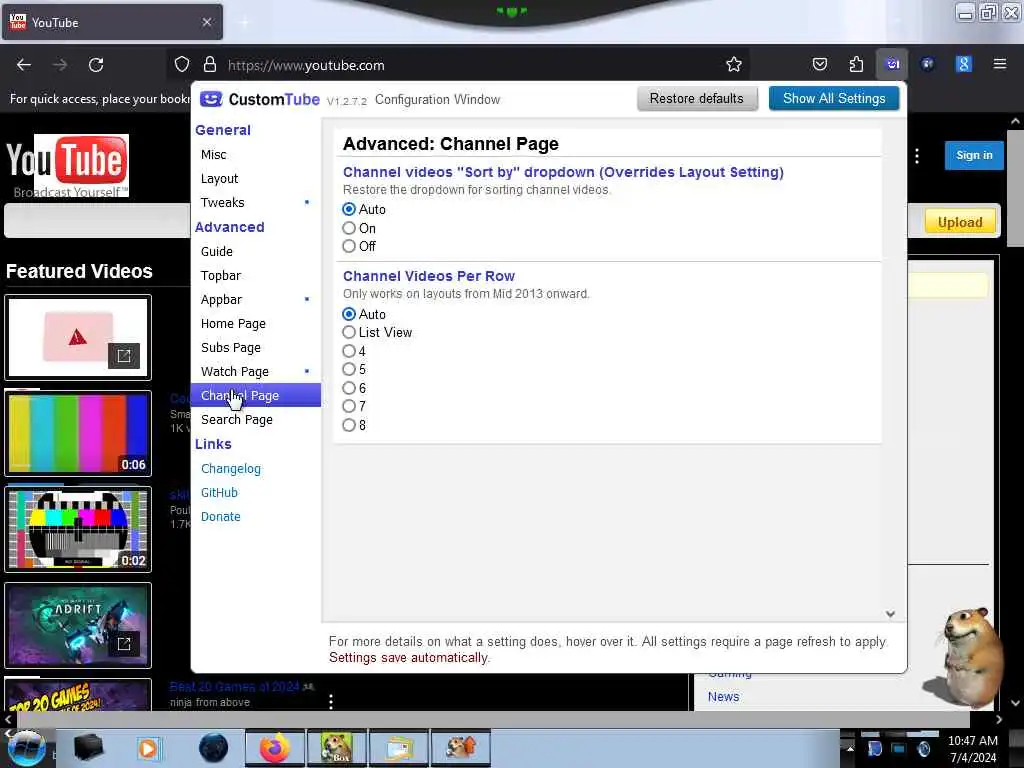
Task: Open the media player taskbar icon
Action: tap(148, 748)
